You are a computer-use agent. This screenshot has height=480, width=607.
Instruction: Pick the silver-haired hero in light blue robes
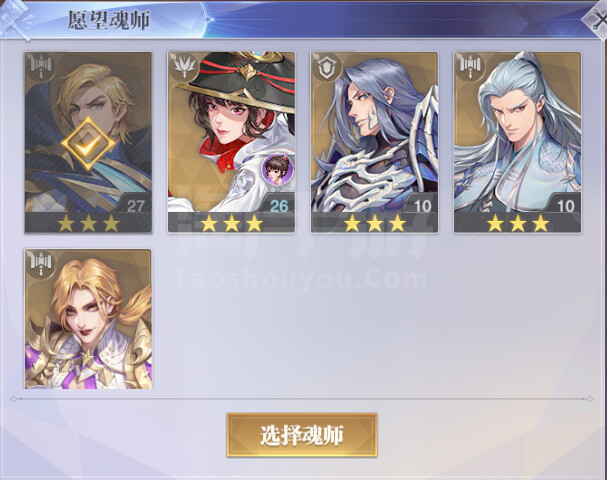518,142
